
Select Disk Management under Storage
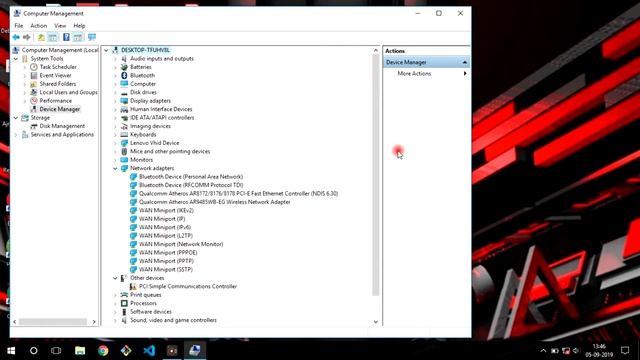click(x=62, y=126)
